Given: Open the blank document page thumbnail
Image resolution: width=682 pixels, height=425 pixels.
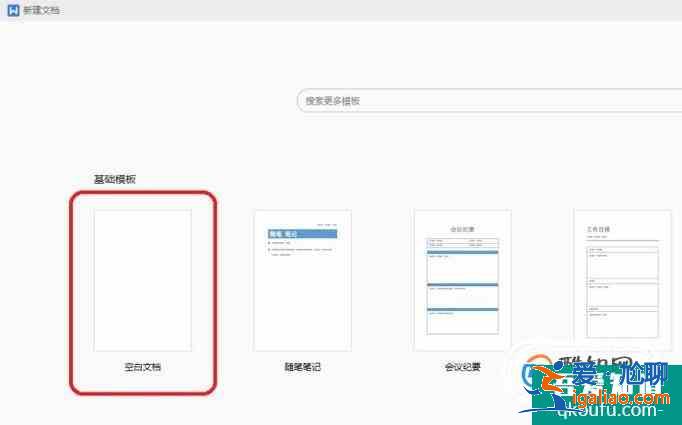Looking at the screenshot, I should pyautogui.click(x=142, y=280).
